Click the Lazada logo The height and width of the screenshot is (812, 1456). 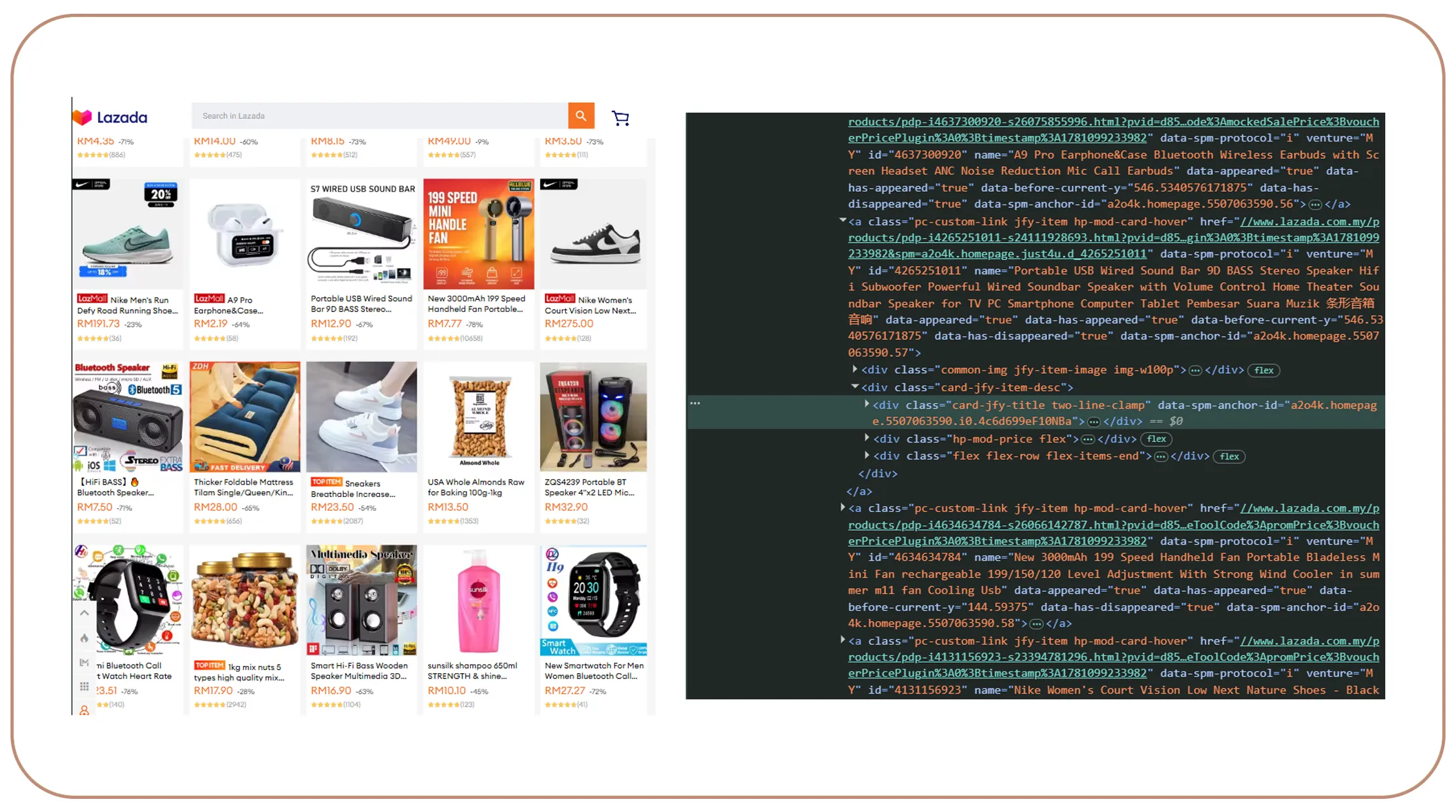pos(109,117)
